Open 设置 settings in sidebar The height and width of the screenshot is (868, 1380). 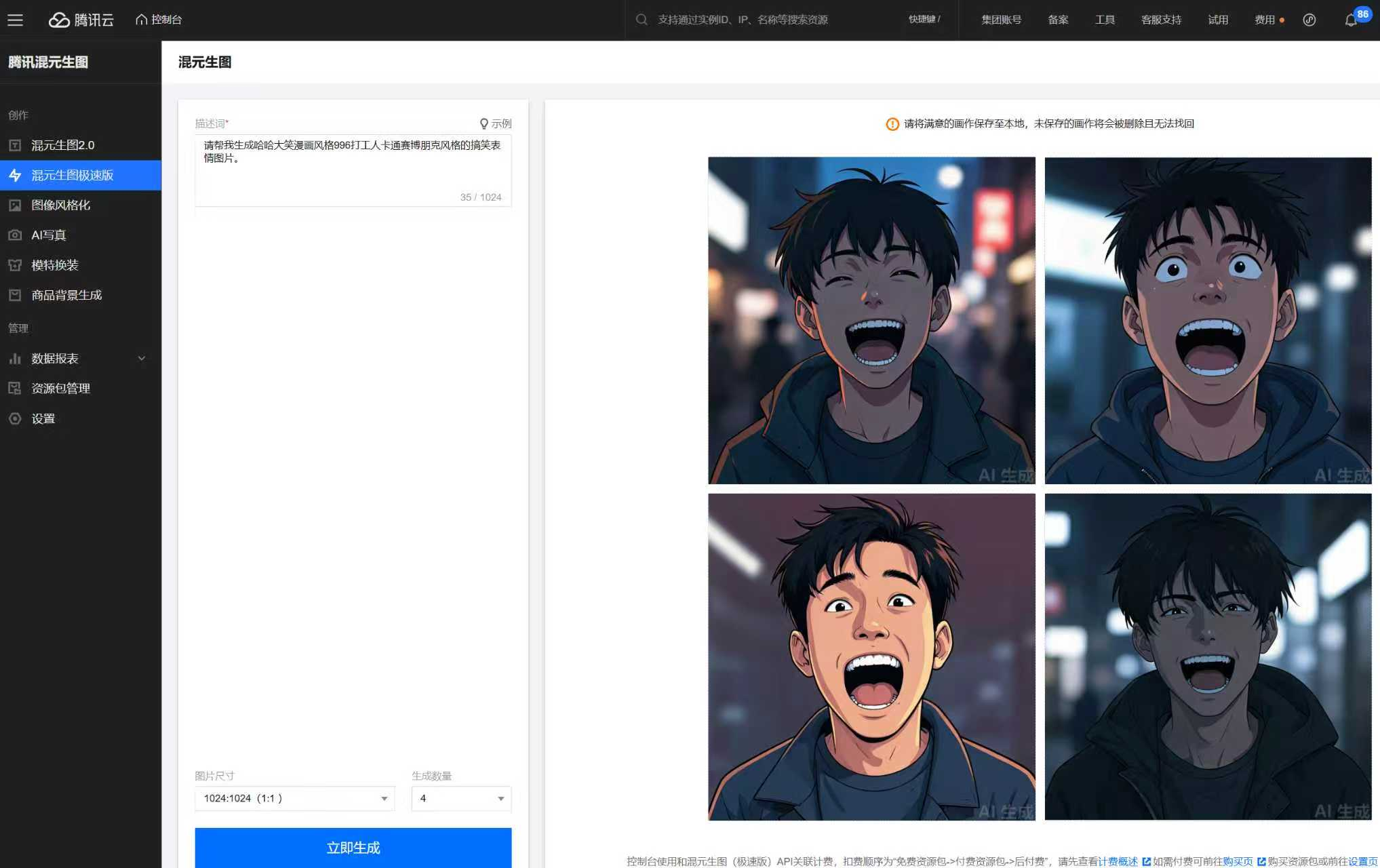(x=43, y=418)
